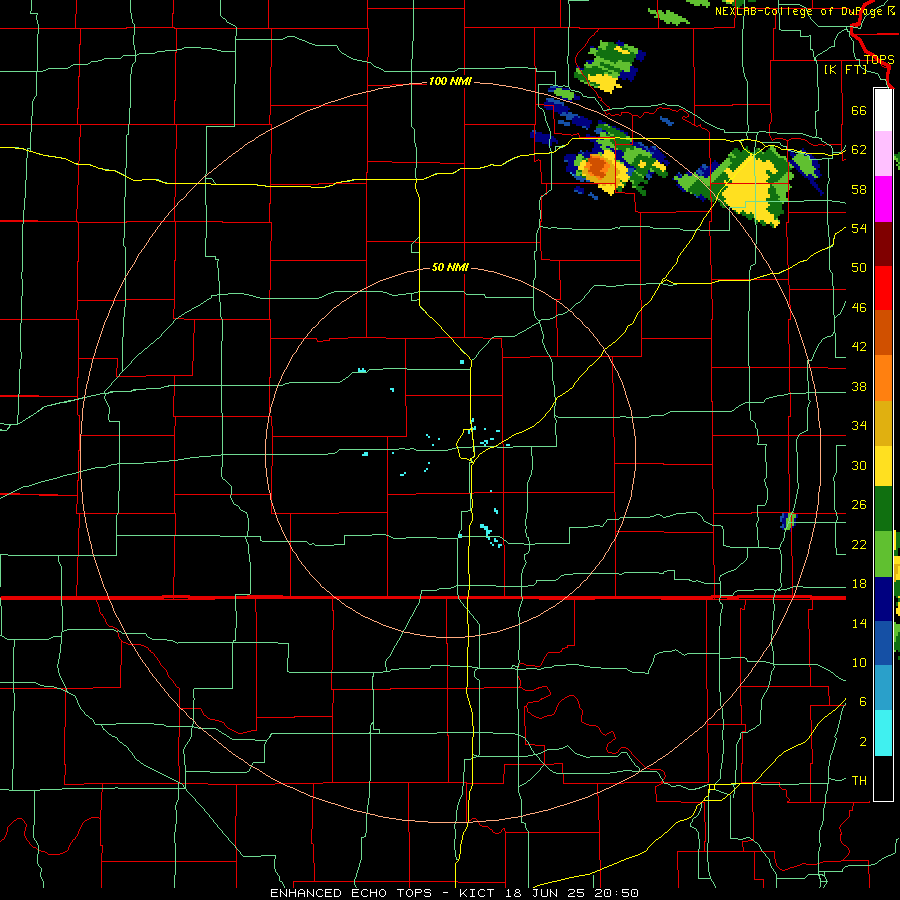900x900 pixels.
Task: Select the navy 14-18 kft legend swatch
Action: coord(883,599)
